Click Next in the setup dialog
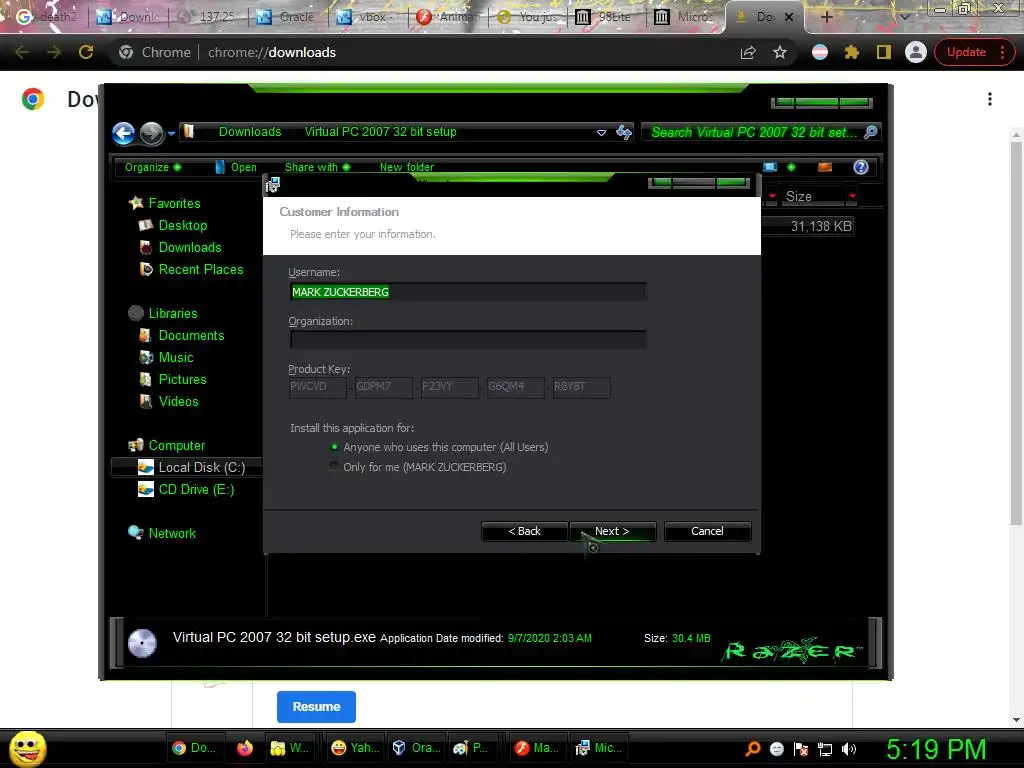Screen dimensions: 1024x768 612,531
